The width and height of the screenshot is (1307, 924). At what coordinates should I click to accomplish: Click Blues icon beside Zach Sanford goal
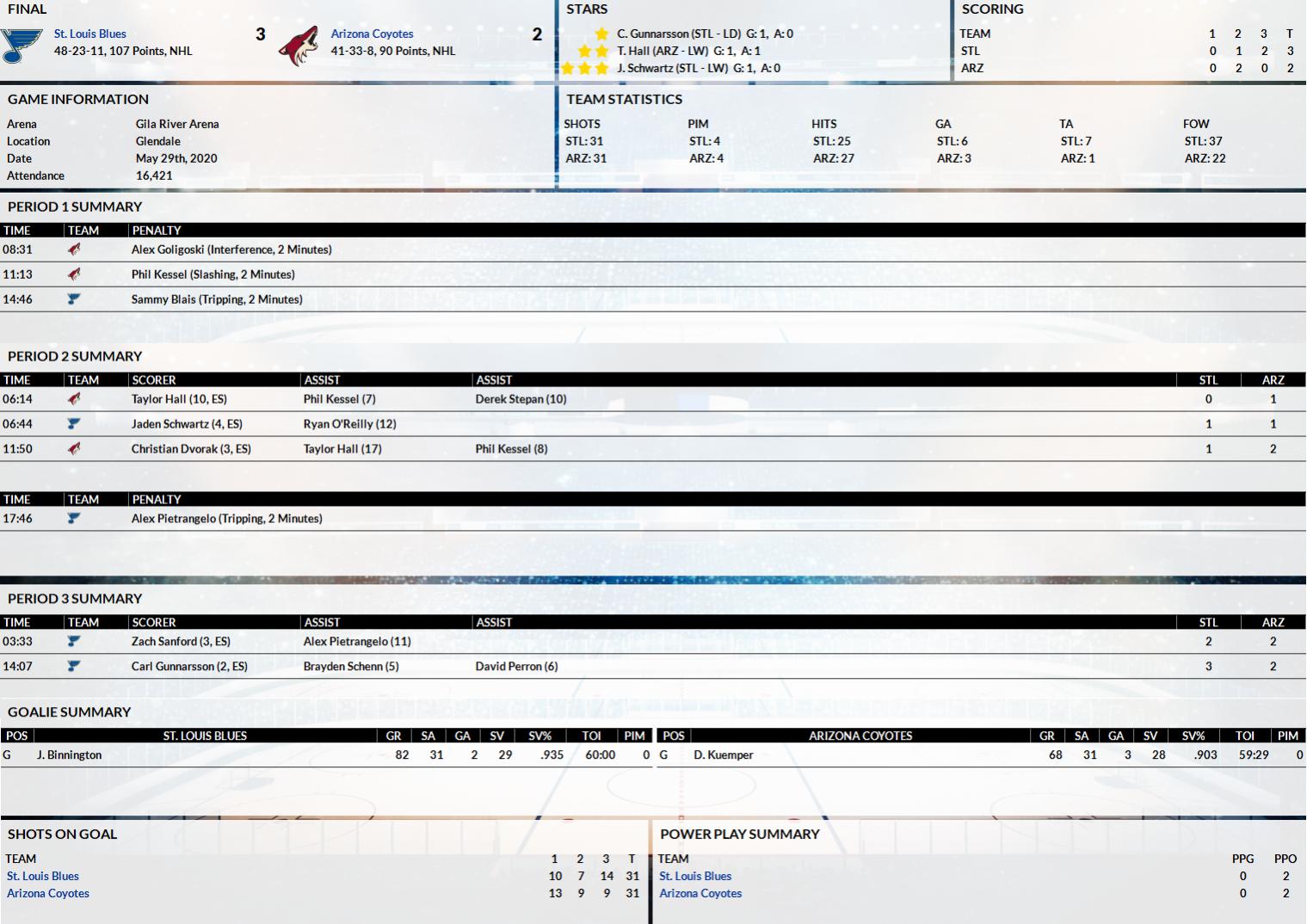pos(74,642)
